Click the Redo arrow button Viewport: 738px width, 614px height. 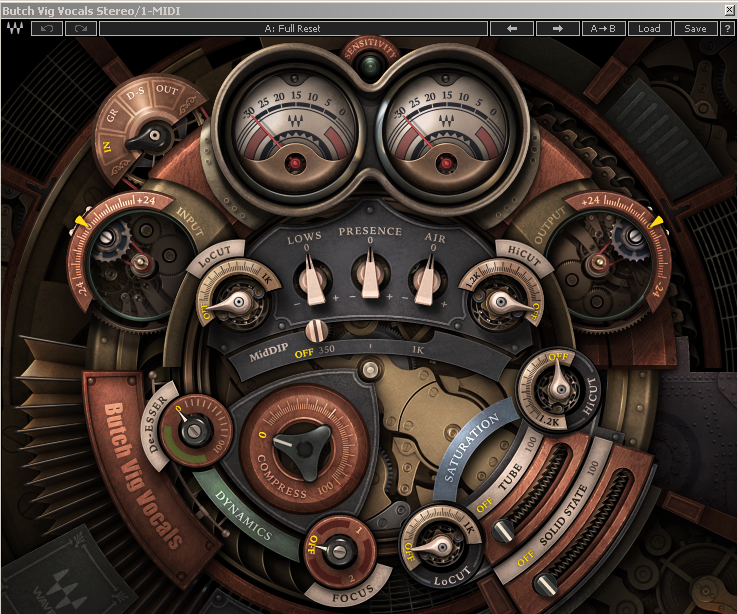tap(81, 29)
